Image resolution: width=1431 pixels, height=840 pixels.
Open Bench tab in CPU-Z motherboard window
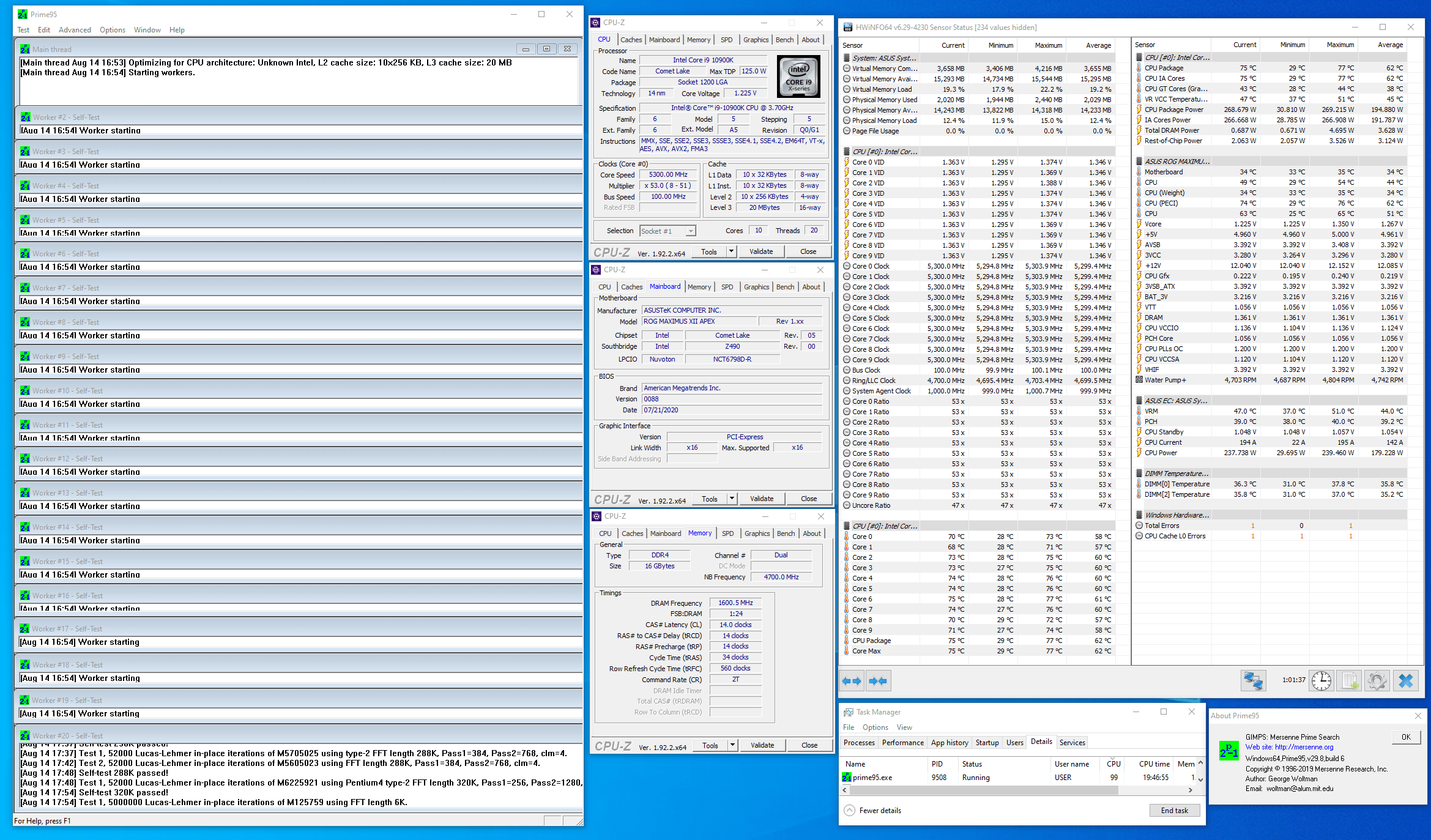[786, 287]
